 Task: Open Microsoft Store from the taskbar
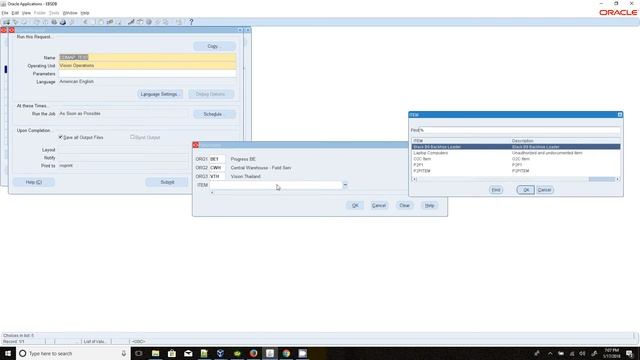point(172,353)
